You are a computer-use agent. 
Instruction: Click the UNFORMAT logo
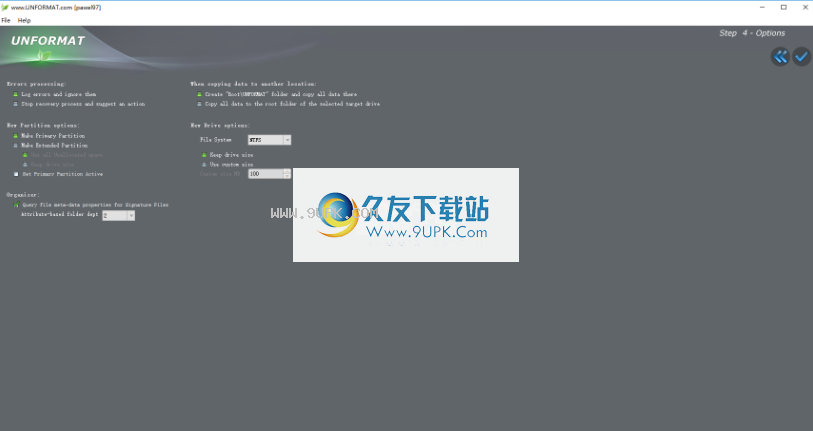click(47, 40)
